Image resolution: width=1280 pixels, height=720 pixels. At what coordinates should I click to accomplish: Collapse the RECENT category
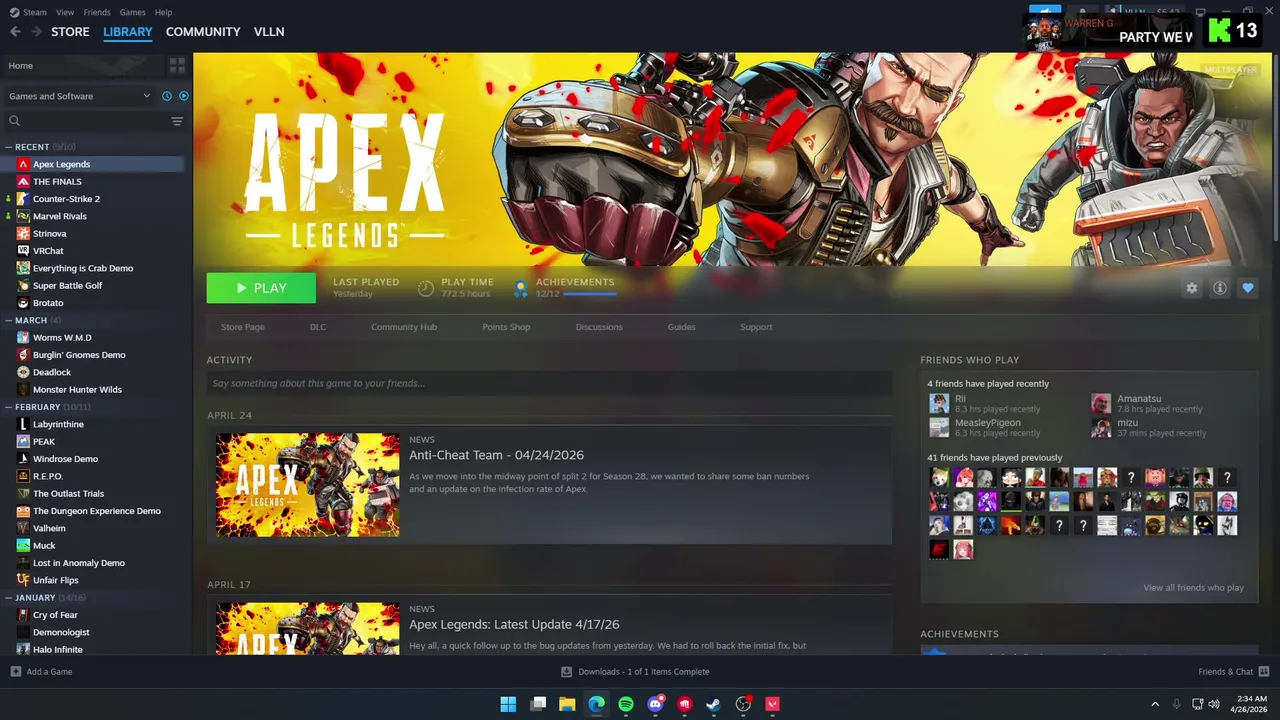(x=9, y=147)
